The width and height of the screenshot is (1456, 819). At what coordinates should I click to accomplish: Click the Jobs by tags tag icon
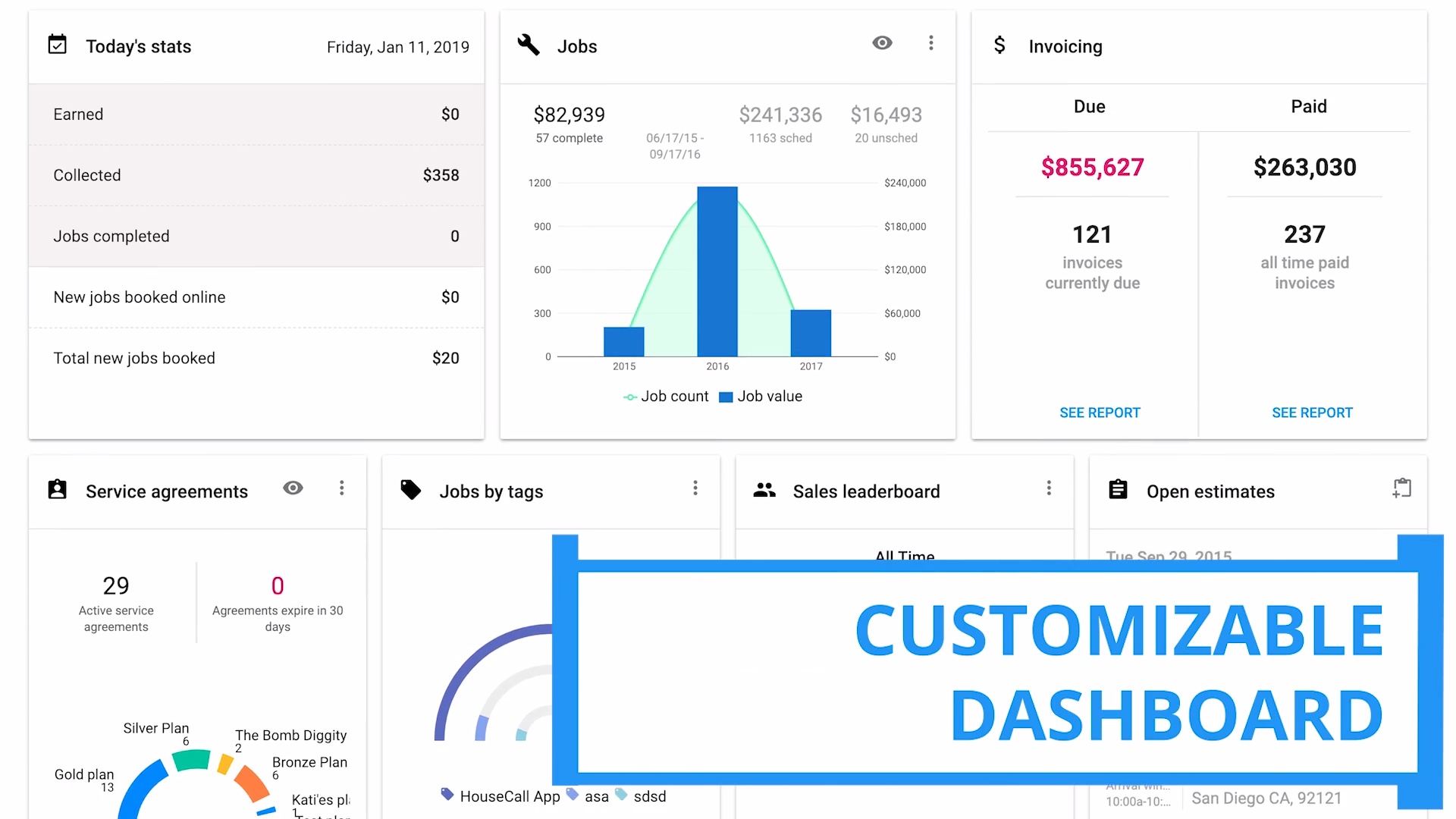point(411,490)
